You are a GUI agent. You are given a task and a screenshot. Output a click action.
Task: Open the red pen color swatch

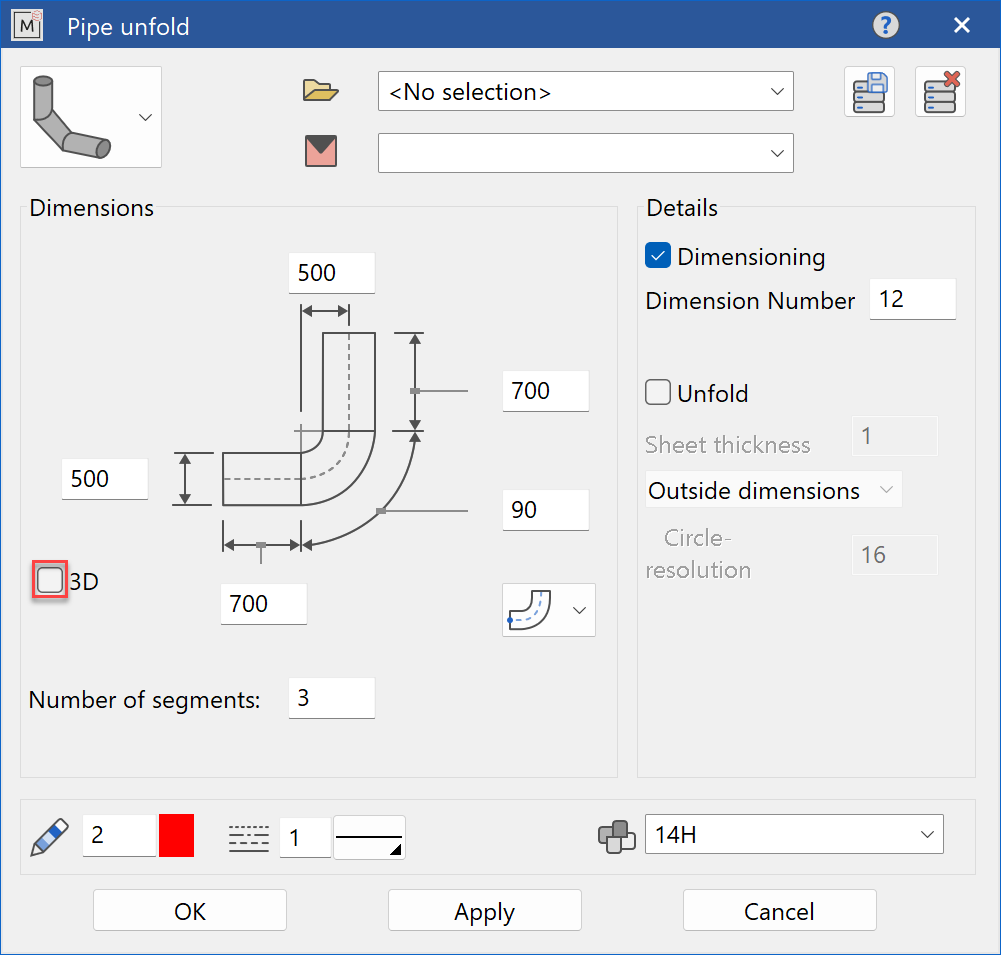coord(176,835)
